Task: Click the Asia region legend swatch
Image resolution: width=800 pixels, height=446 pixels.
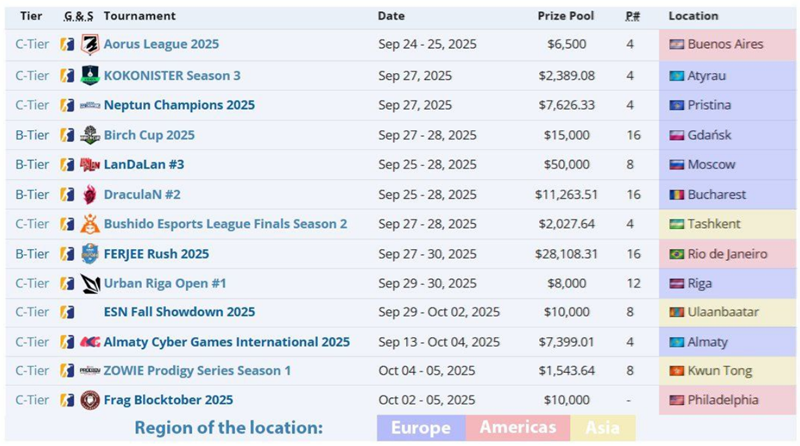Action: pos(603,428)
